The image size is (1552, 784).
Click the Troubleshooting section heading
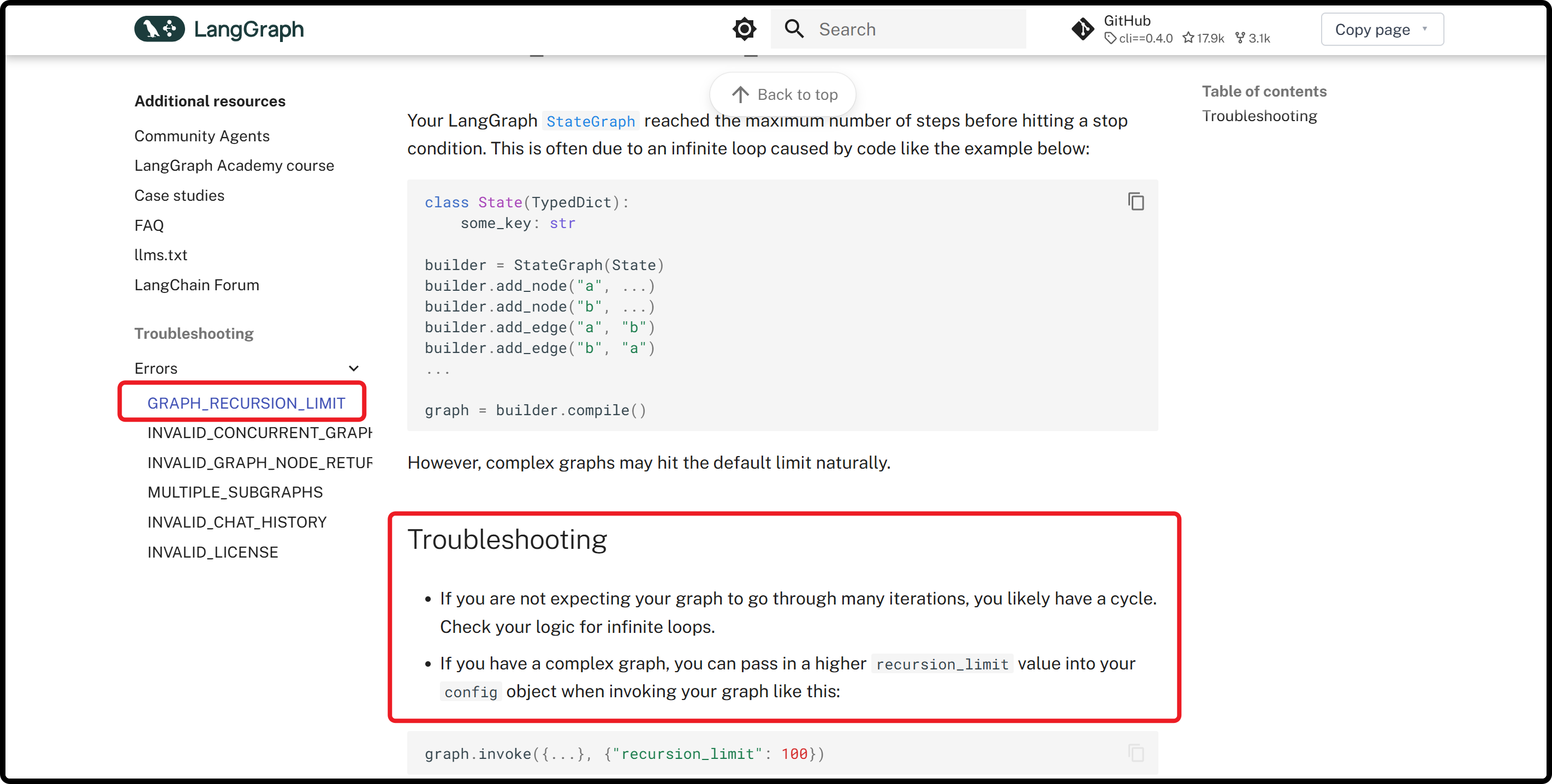(507, 540)
